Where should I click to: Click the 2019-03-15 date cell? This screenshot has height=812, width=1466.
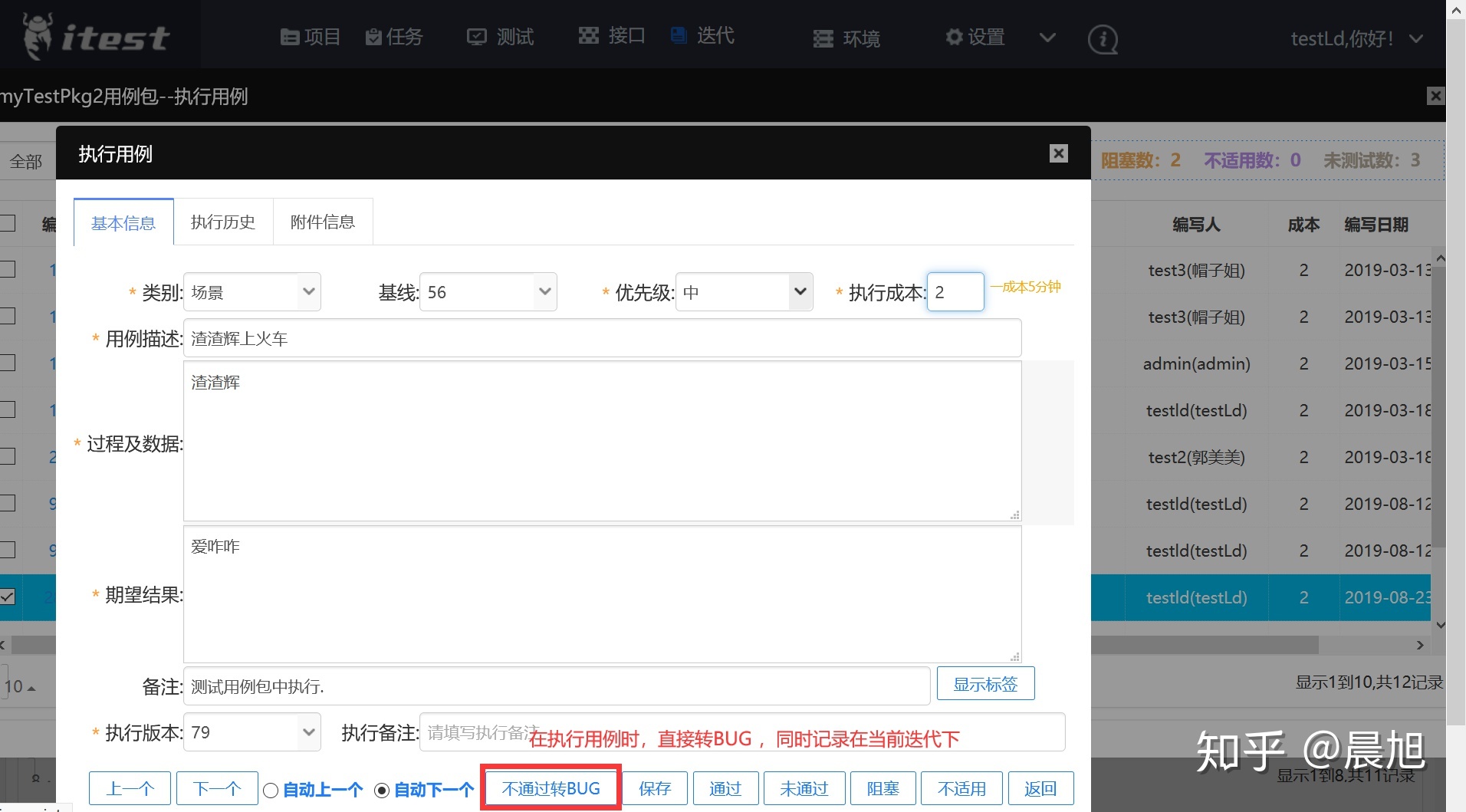pos(1387,363)
